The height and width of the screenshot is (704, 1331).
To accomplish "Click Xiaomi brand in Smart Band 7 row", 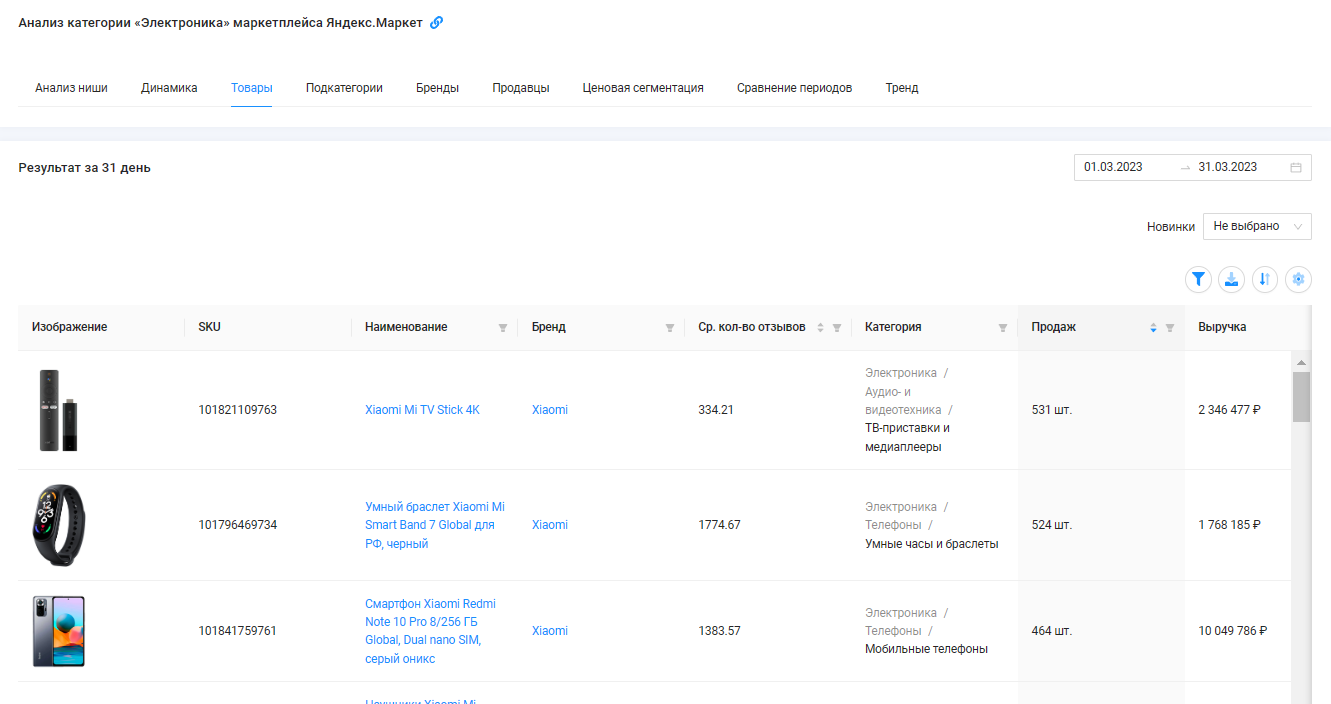I will pos(549,525).
